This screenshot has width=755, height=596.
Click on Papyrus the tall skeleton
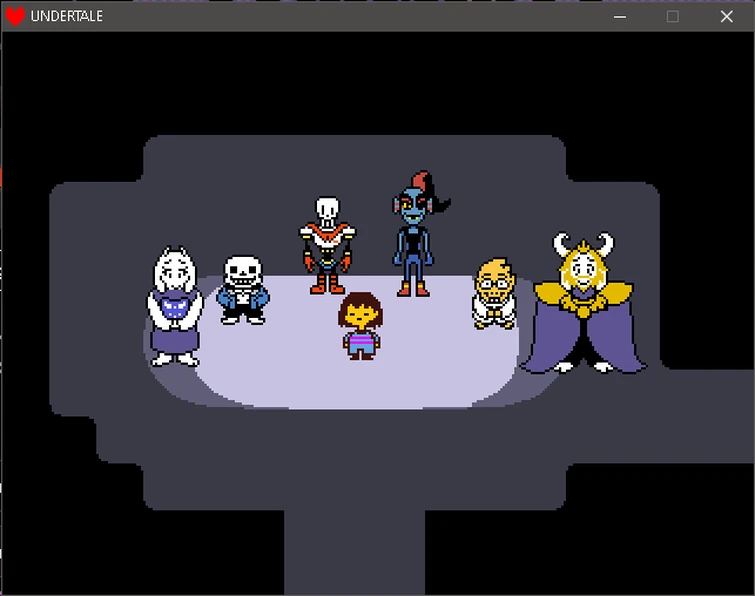coord(327,245)
